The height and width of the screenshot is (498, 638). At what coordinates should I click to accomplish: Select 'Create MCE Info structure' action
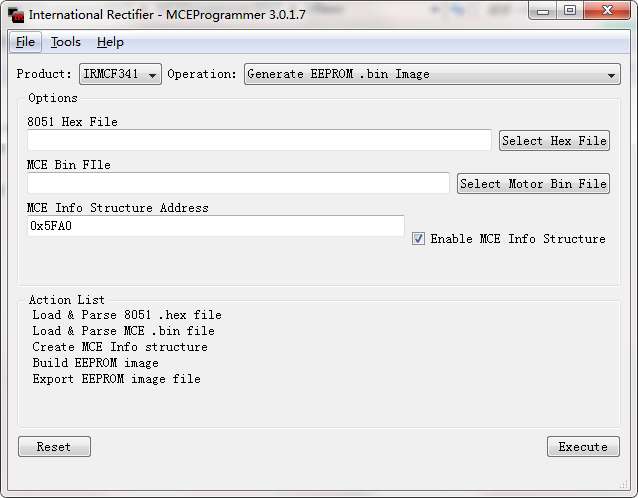click(x=120, y=347)
